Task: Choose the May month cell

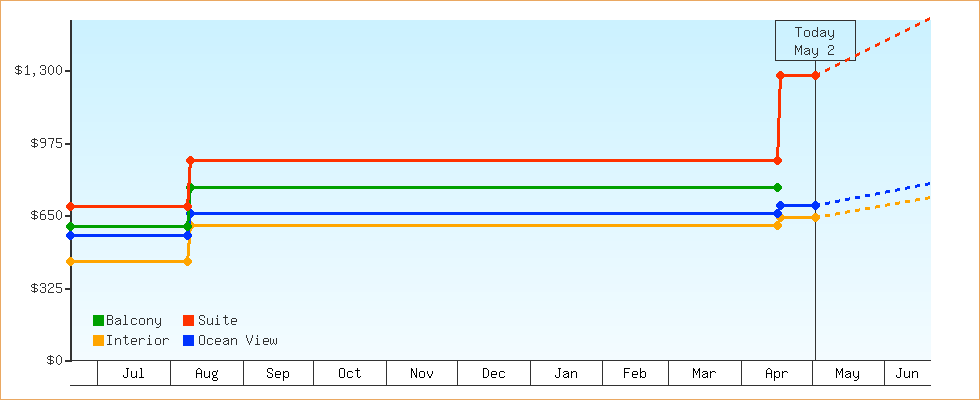Action: point(848,373)
